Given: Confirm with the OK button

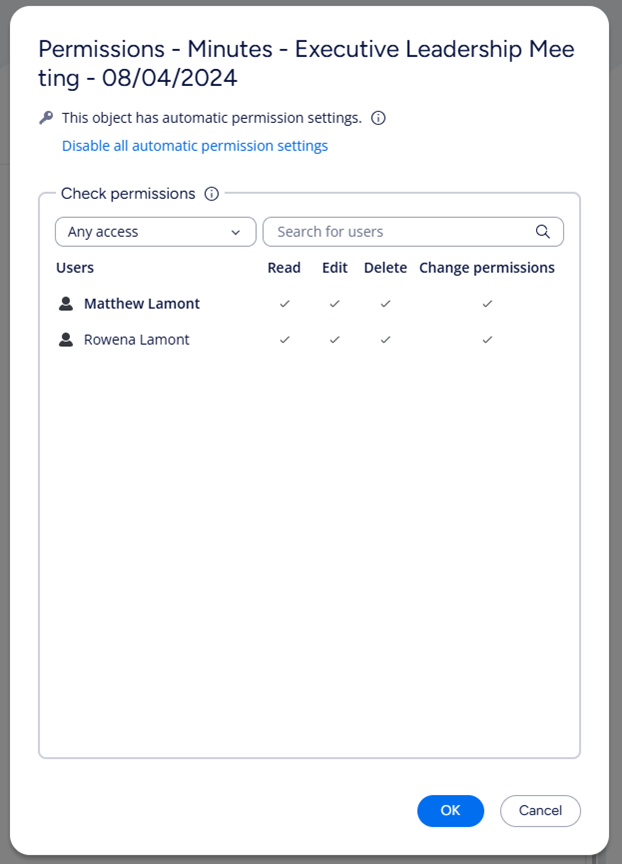Looking at the screenshot, I should (451, 811).
